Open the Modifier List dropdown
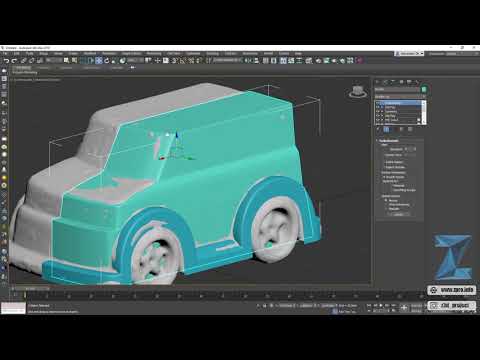480x360 pixels. tap(400, 97)
